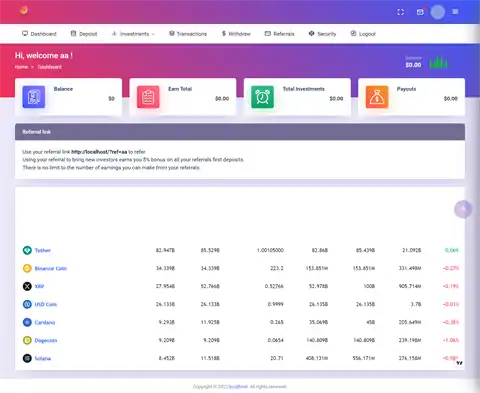This screenshot has width=480, height=393.
Task: Expand the Investments dropdown menu
Action: (133, 34)
